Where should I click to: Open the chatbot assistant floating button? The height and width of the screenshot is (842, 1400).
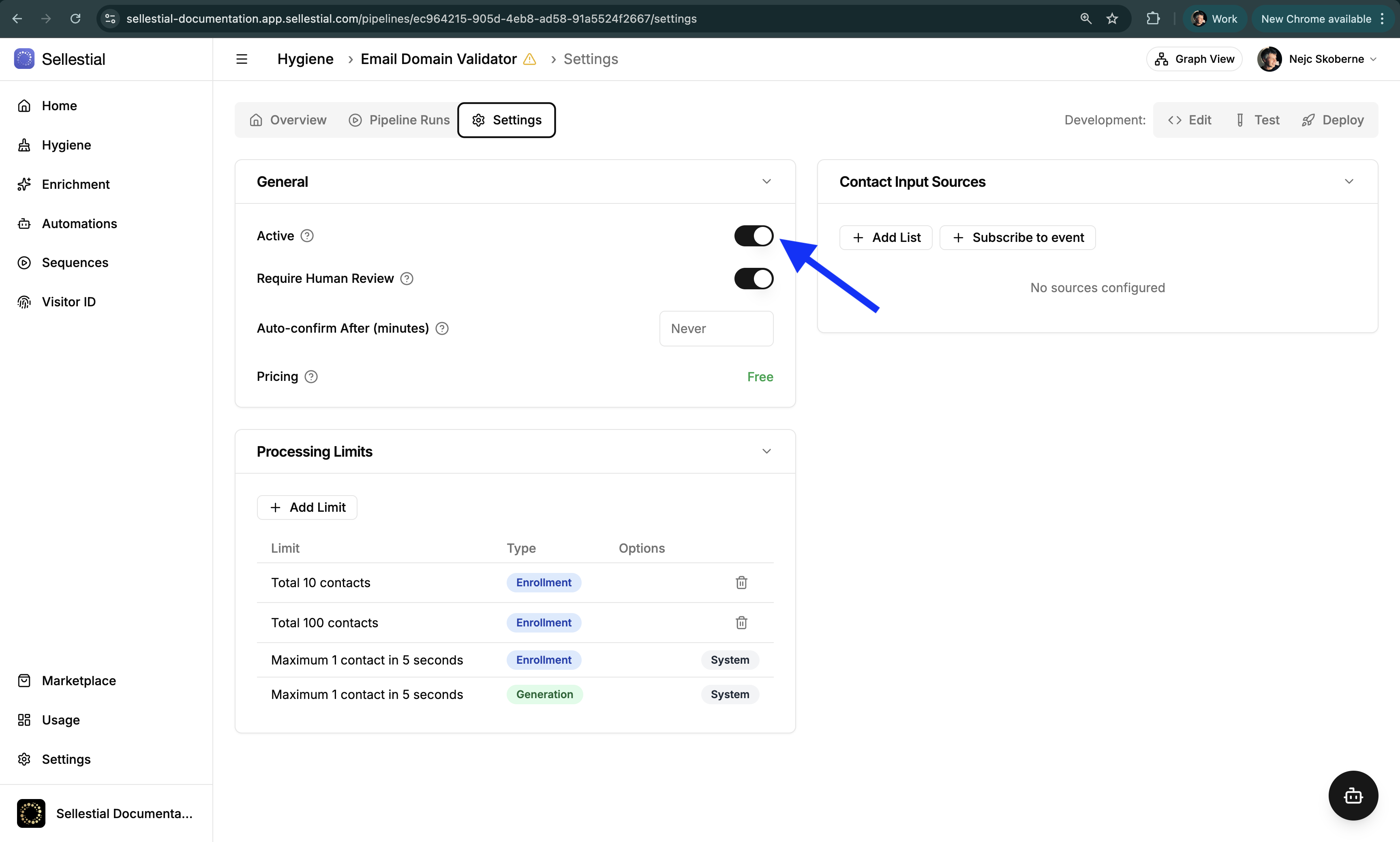point(1353,795)
